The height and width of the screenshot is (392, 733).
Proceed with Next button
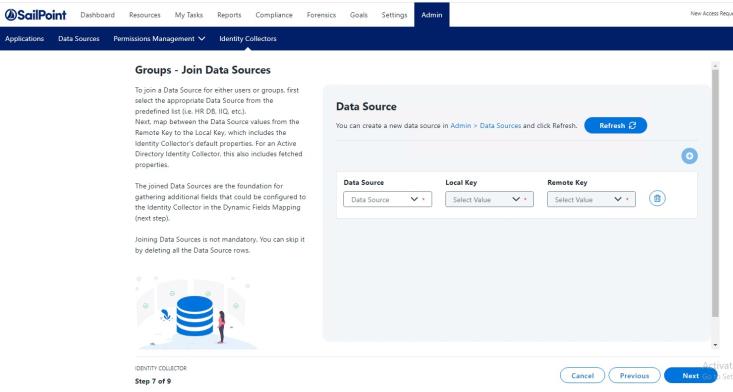point(690,376)
